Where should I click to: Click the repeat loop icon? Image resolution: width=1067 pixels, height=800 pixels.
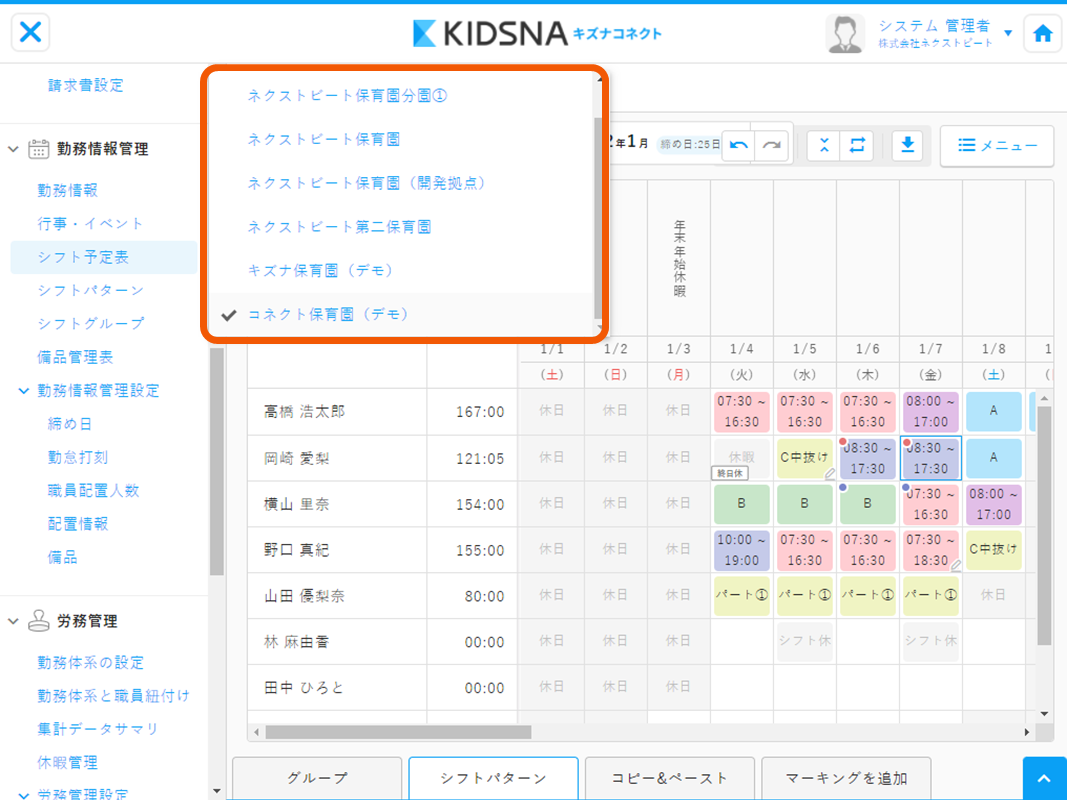coord(857,145)
